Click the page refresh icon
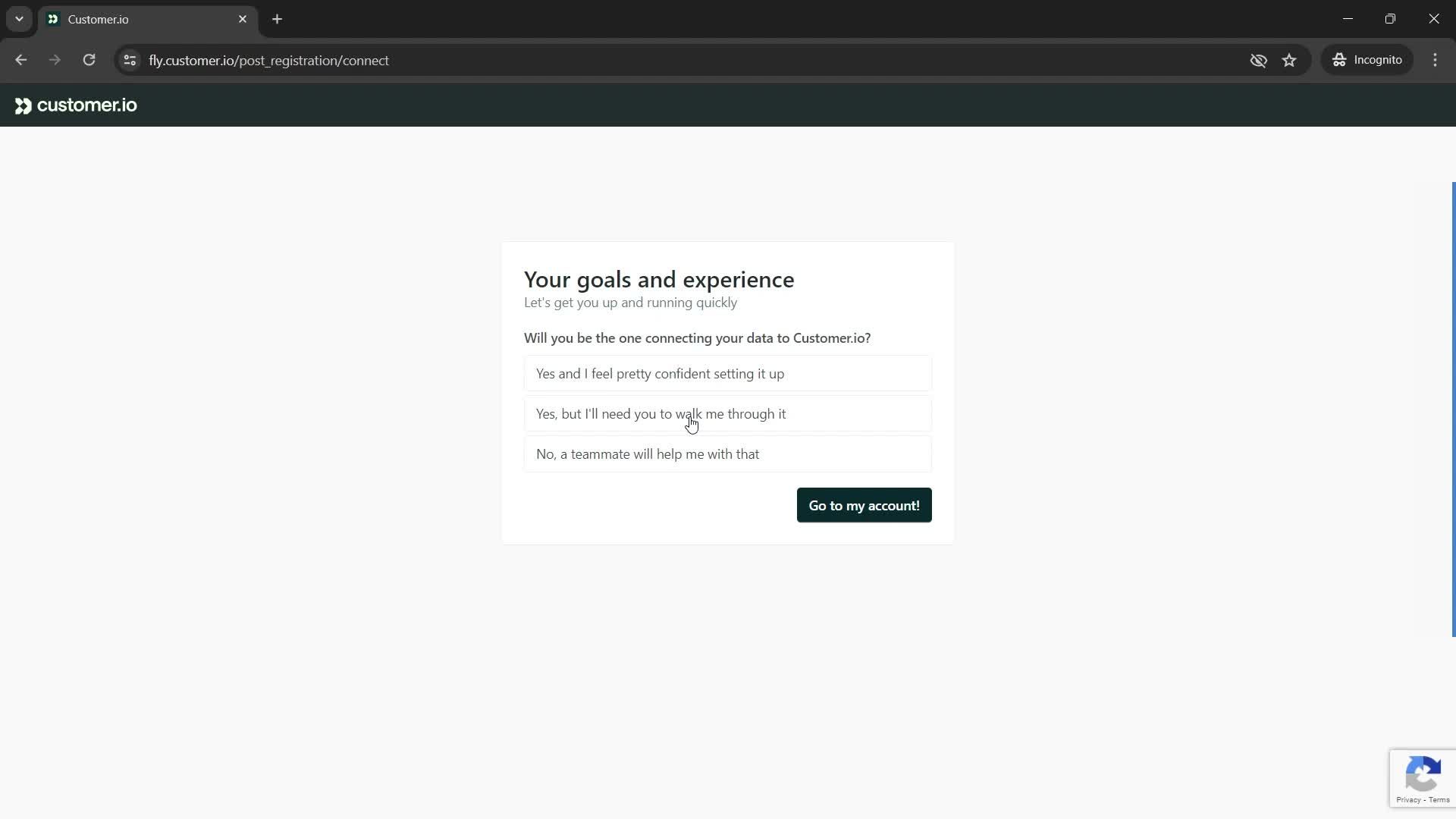The image size is (1456, 819). [x=89, y=60]
